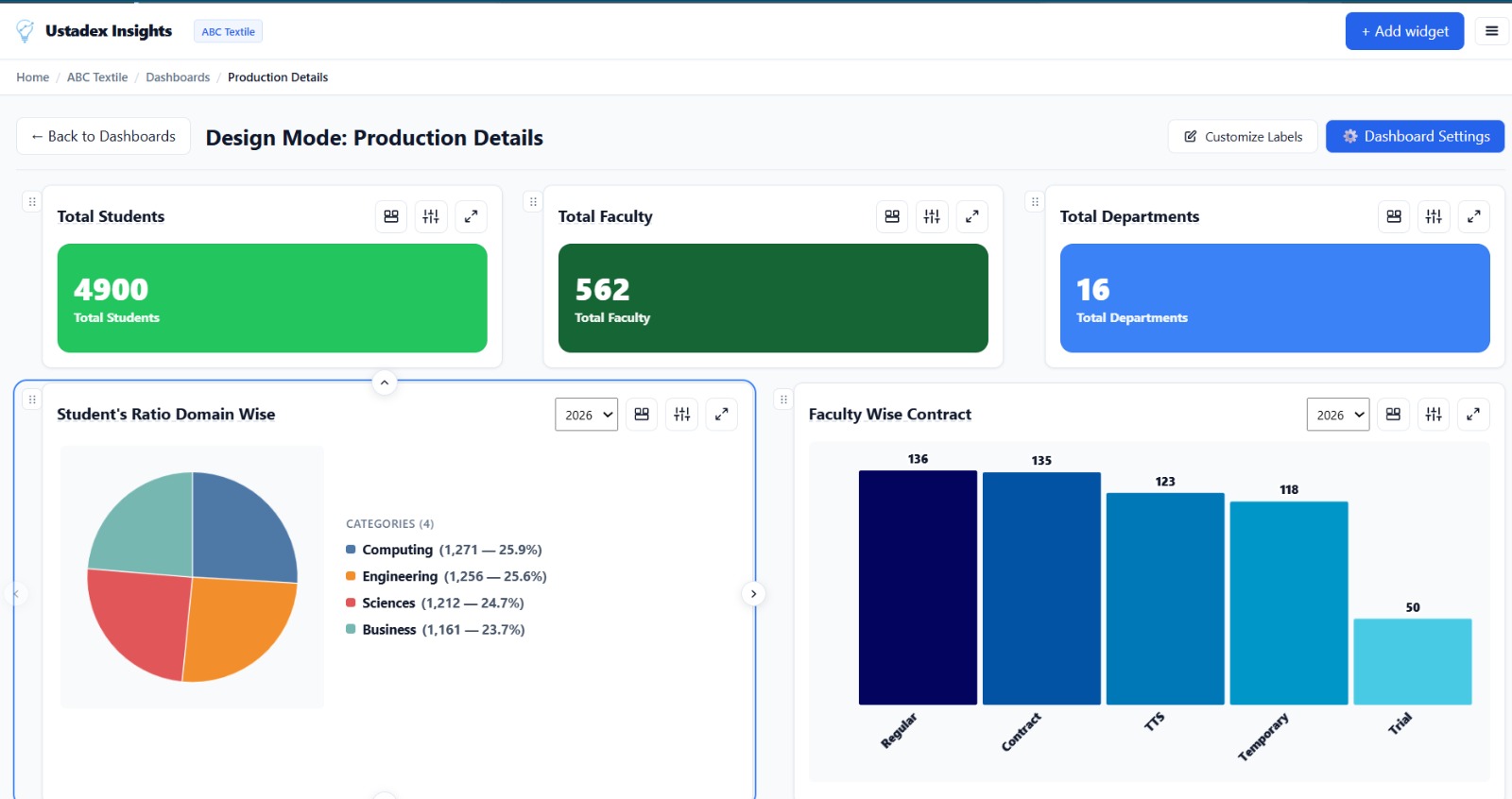Toggle Business category in pie legend
Image resolution: width=1512 pixels, height=799 pixels.
[435, 629]
